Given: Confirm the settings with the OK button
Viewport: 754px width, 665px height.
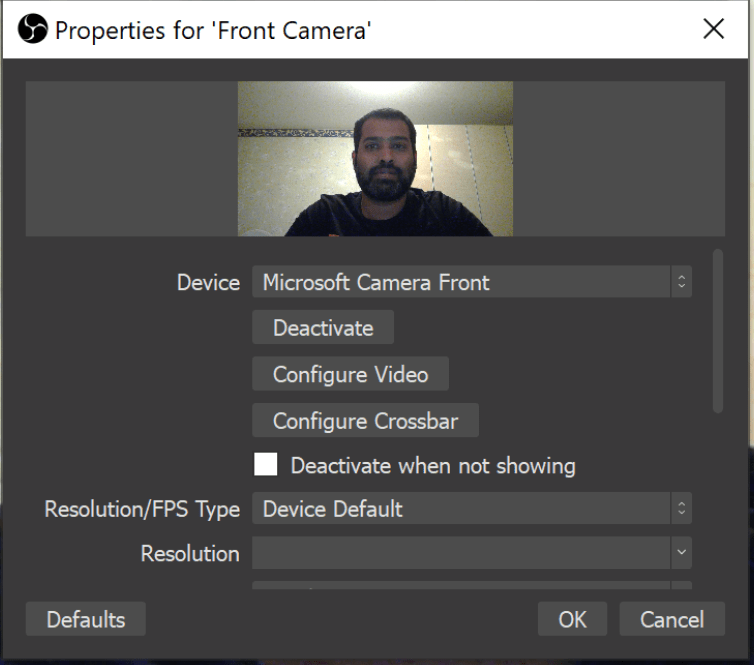Looking at the screenshot, I should click(x=572, y=619).
